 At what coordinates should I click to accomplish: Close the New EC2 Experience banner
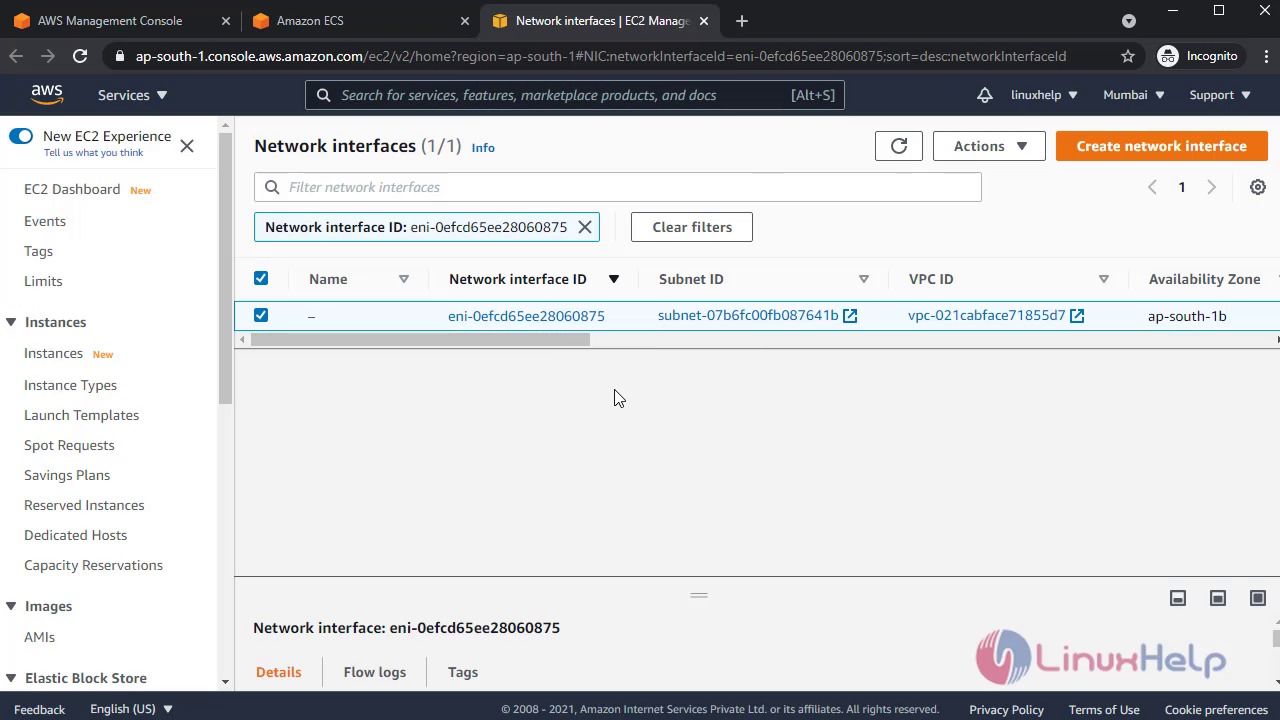click(x=187, y=146)
